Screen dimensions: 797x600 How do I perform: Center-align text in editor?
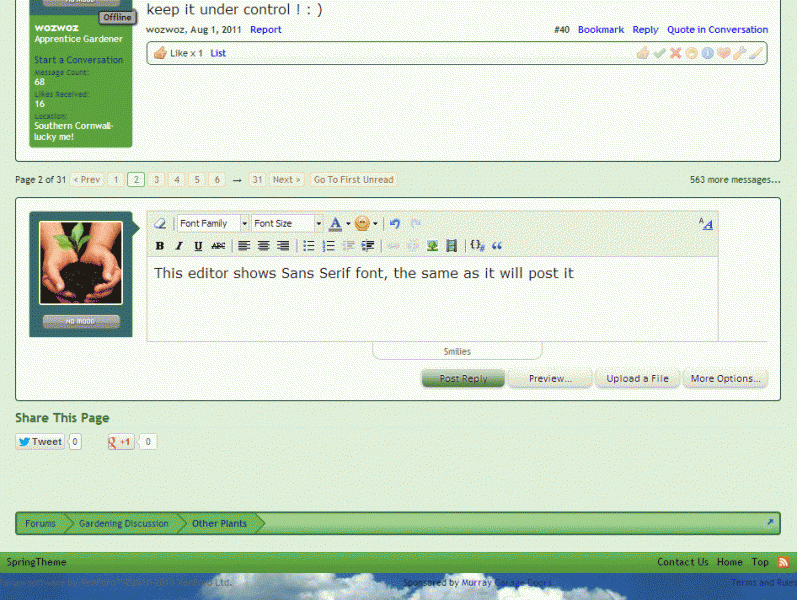coord(263,246)
